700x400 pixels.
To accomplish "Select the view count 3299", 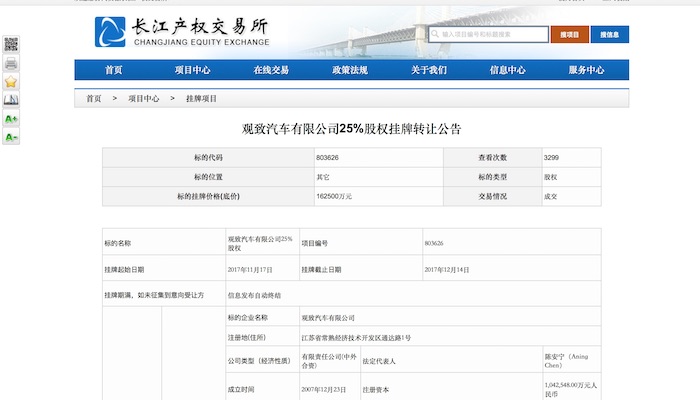I will pyautogui.click(x=551, y=158).
